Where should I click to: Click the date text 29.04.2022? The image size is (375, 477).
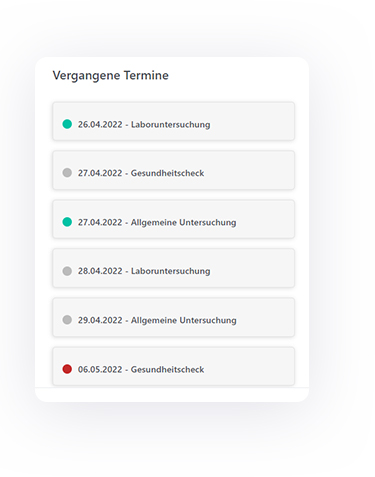[100, 320]
